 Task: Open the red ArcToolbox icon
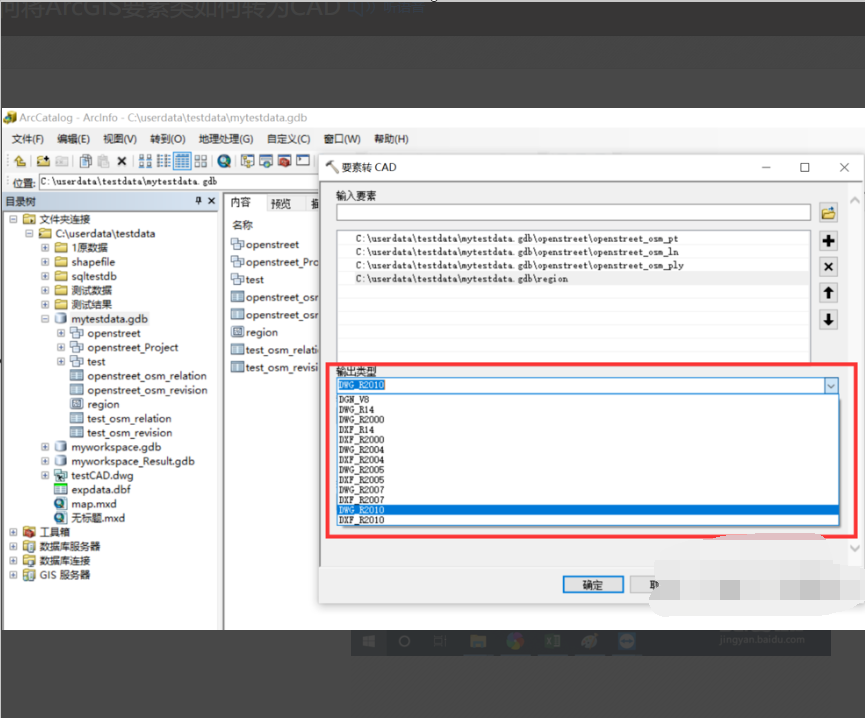(284, 161)
